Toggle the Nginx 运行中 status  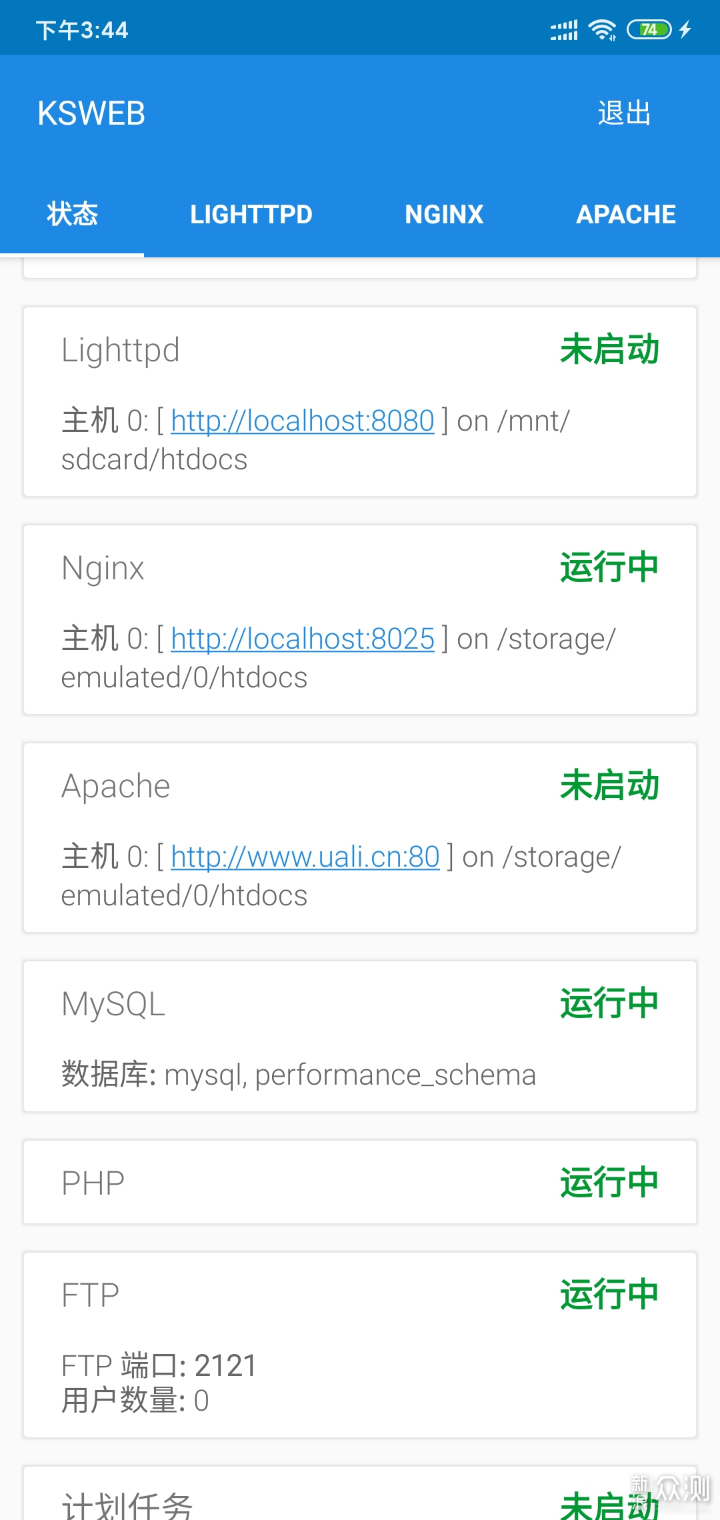point(609,568)
